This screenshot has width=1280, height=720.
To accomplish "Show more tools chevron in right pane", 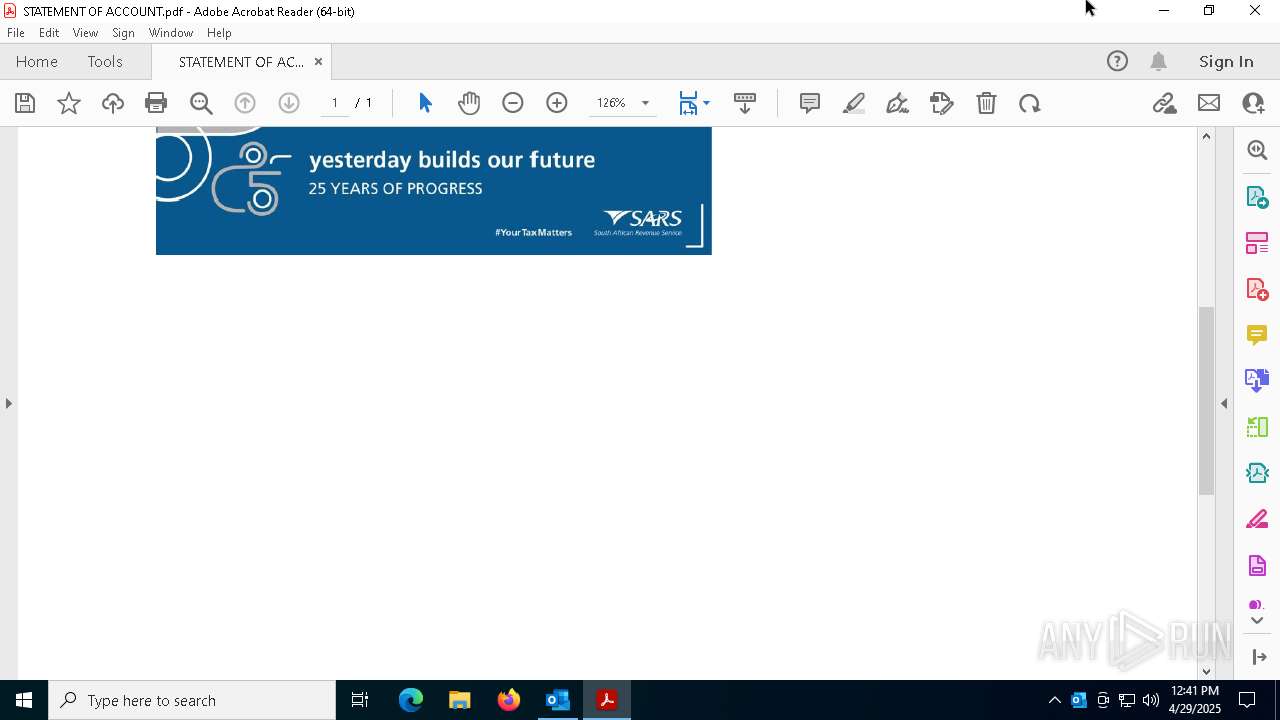I will pos(1257,621).
